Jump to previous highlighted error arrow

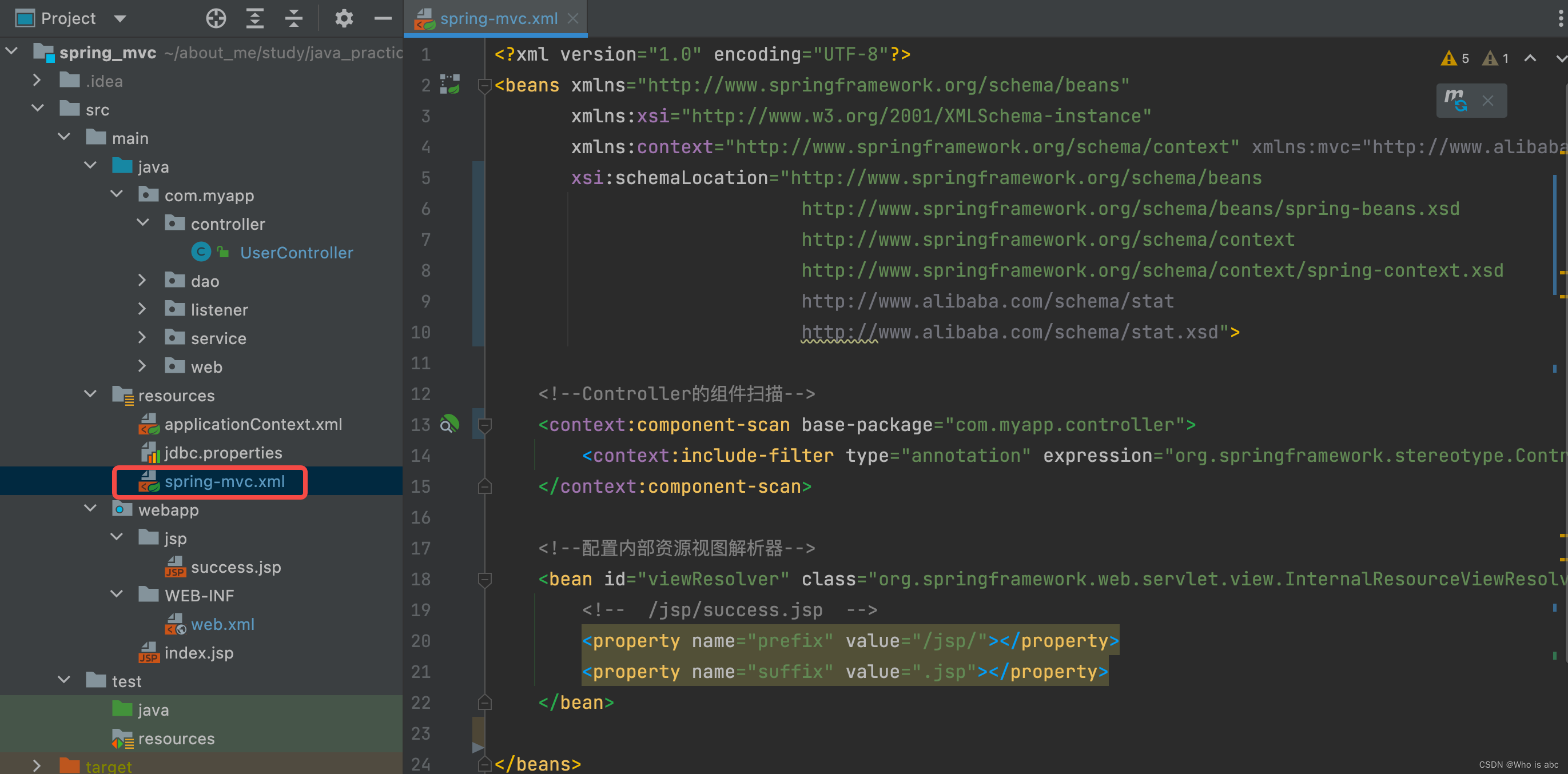pos(1530,58)
